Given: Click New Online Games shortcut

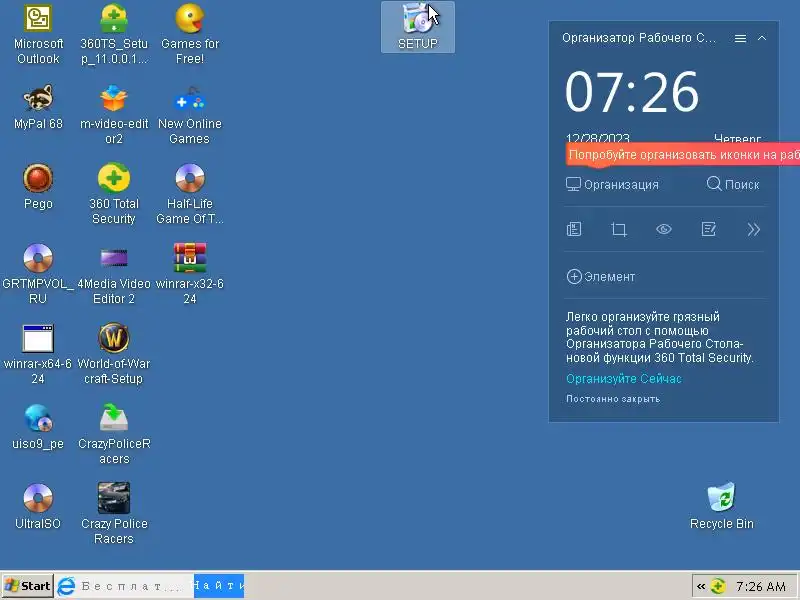Looking at the screenshot, I should tap(190, 115).
